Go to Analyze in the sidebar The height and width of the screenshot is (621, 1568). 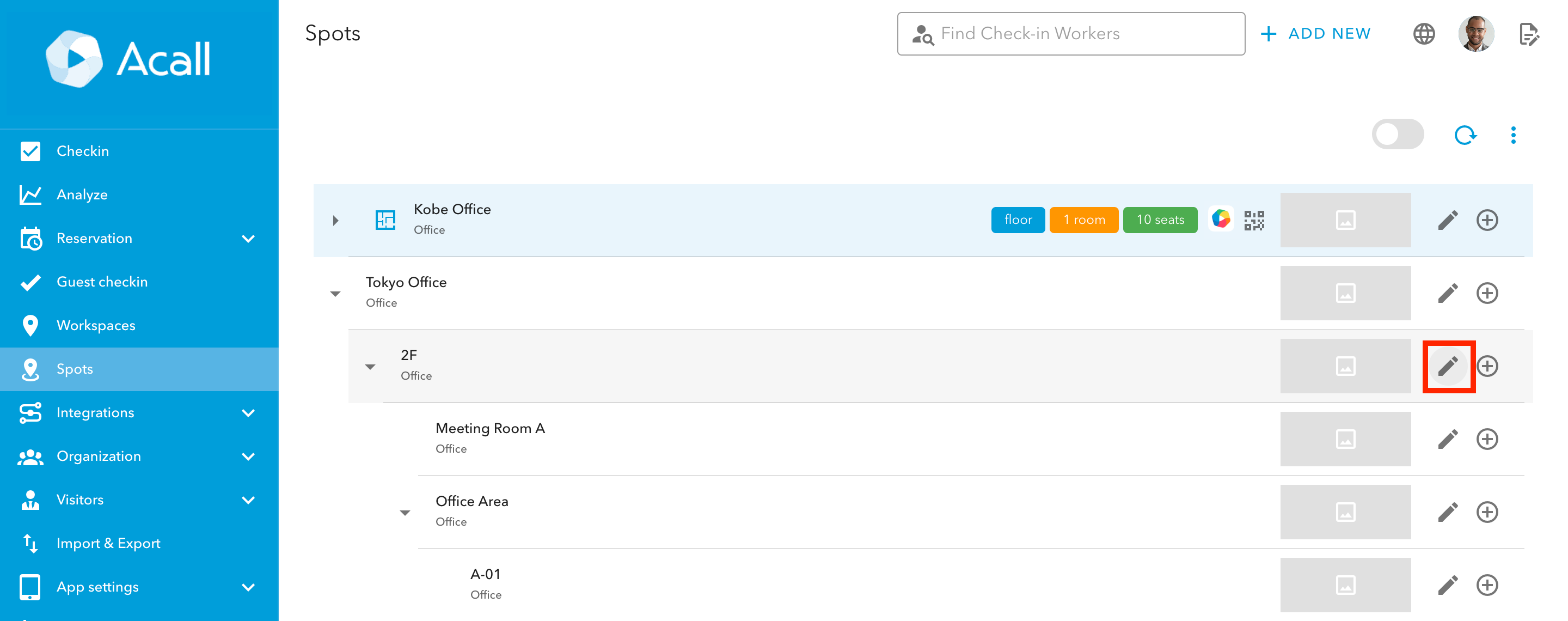pyautogui.click(x=82, y=195)
